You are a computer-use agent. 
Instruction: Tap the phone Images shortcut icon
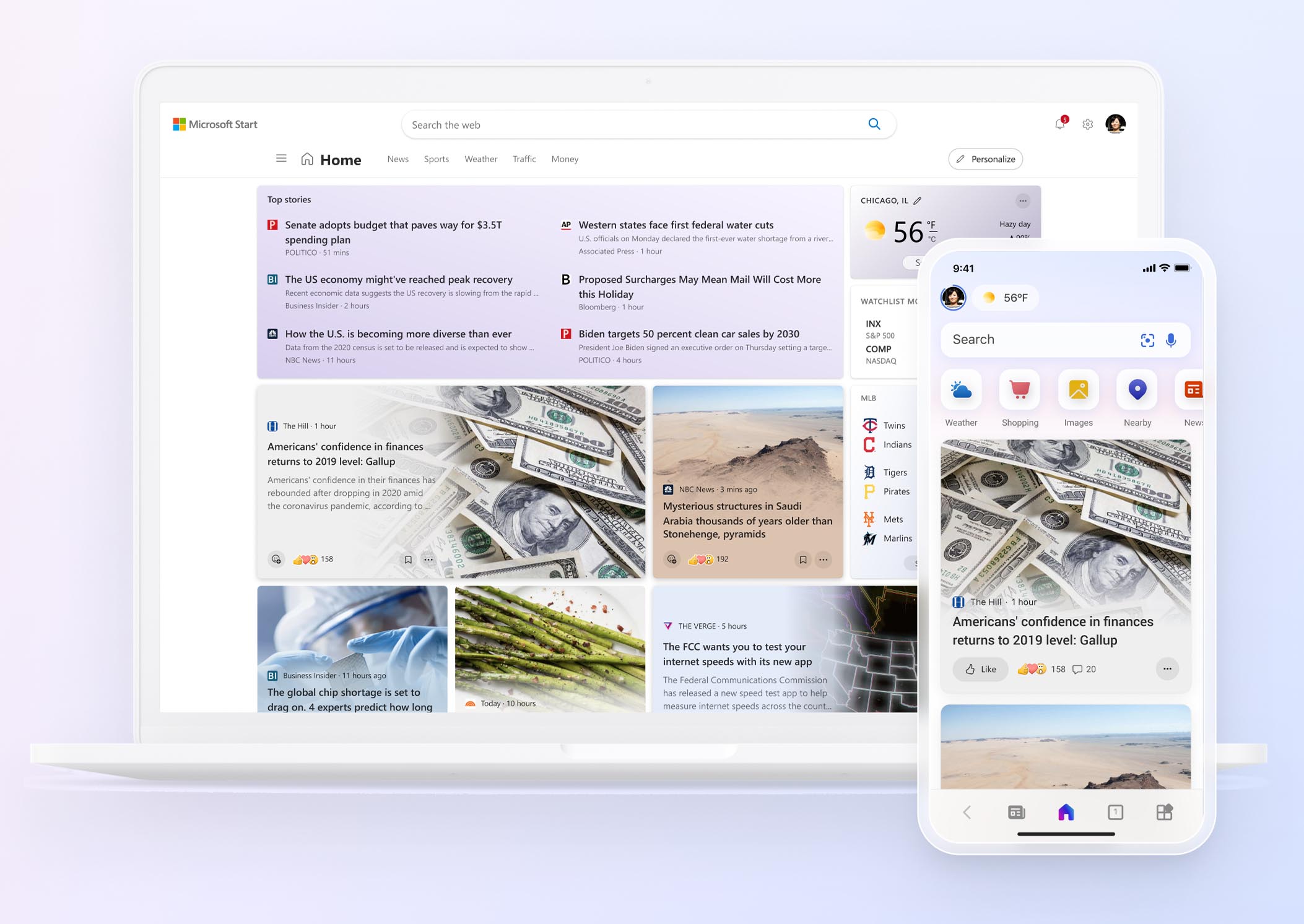click(1078, 390)
